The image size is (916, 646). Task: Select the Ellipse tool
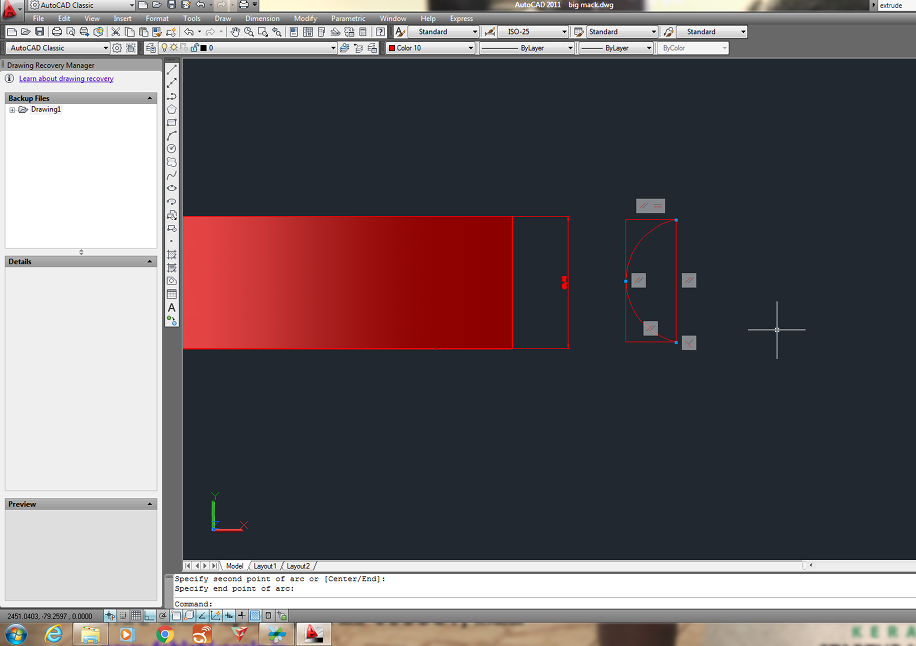pyautogui.click(x=172, y=188)
